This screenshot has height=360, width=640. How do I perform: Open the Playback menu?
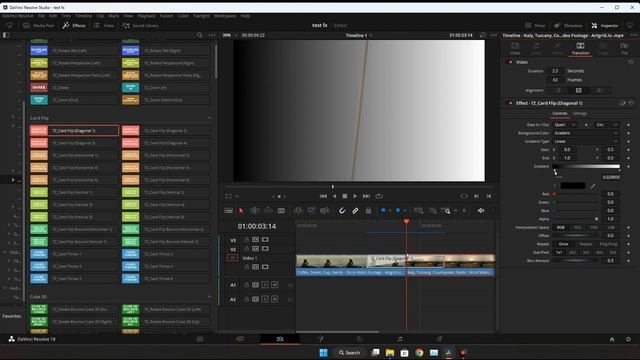tap(146, 16)
